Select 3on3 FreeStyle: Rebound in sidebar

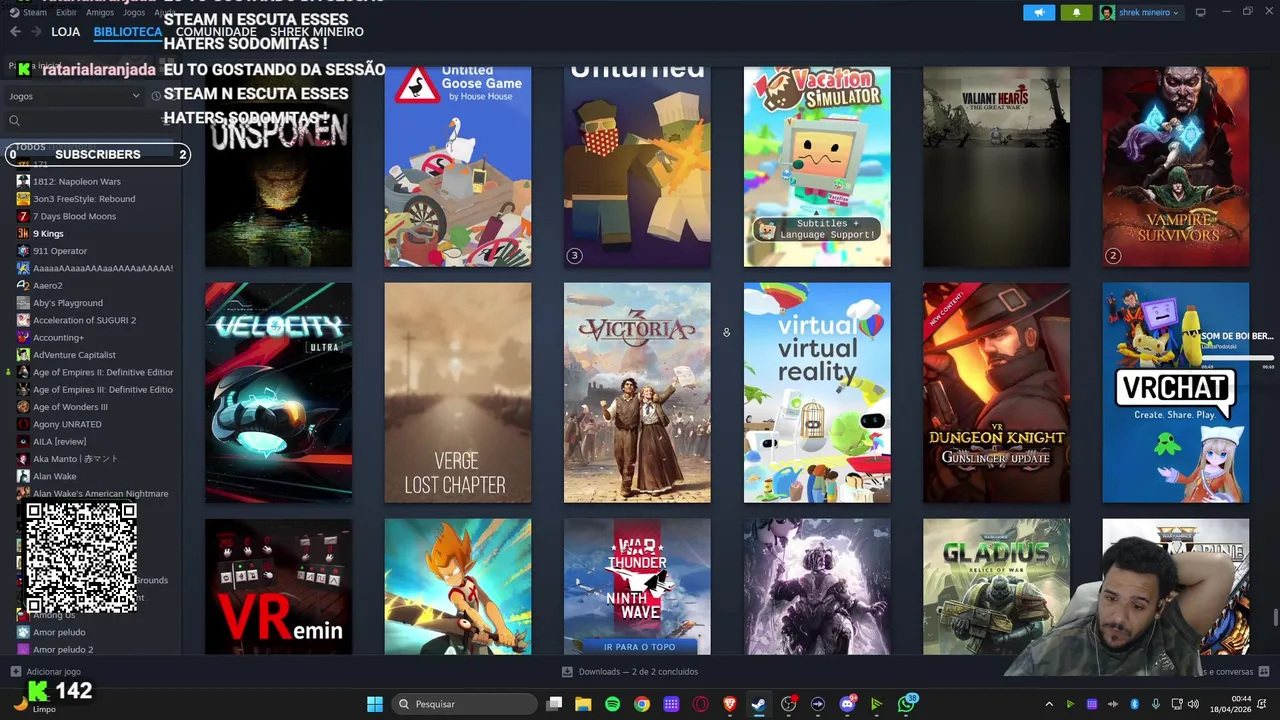pos(83,199)
